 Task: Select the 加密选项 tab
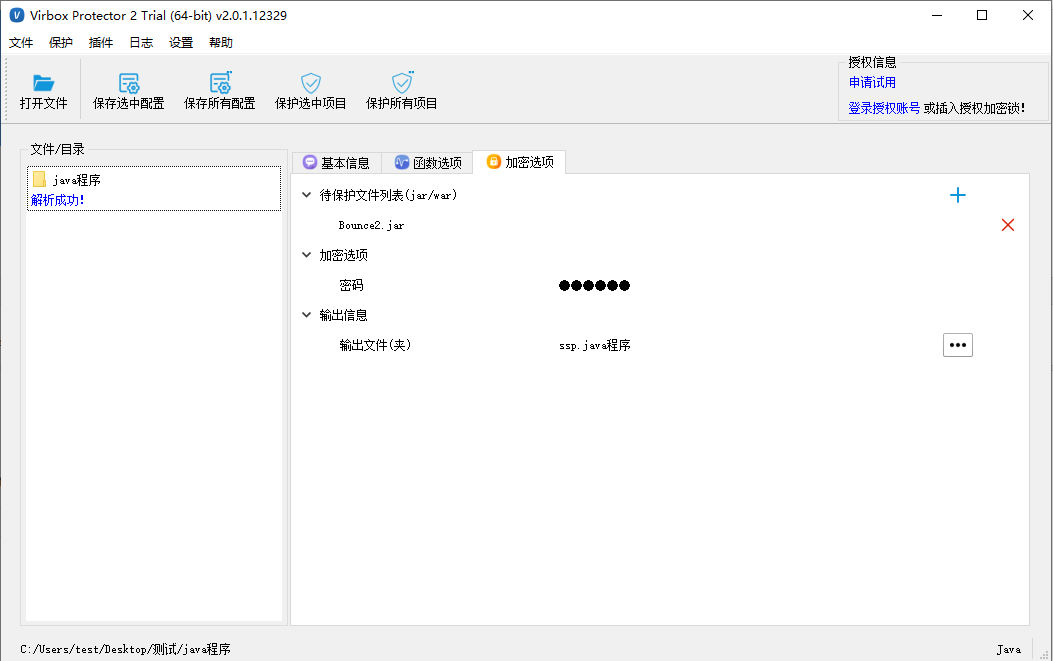click(x=520, y=162)
